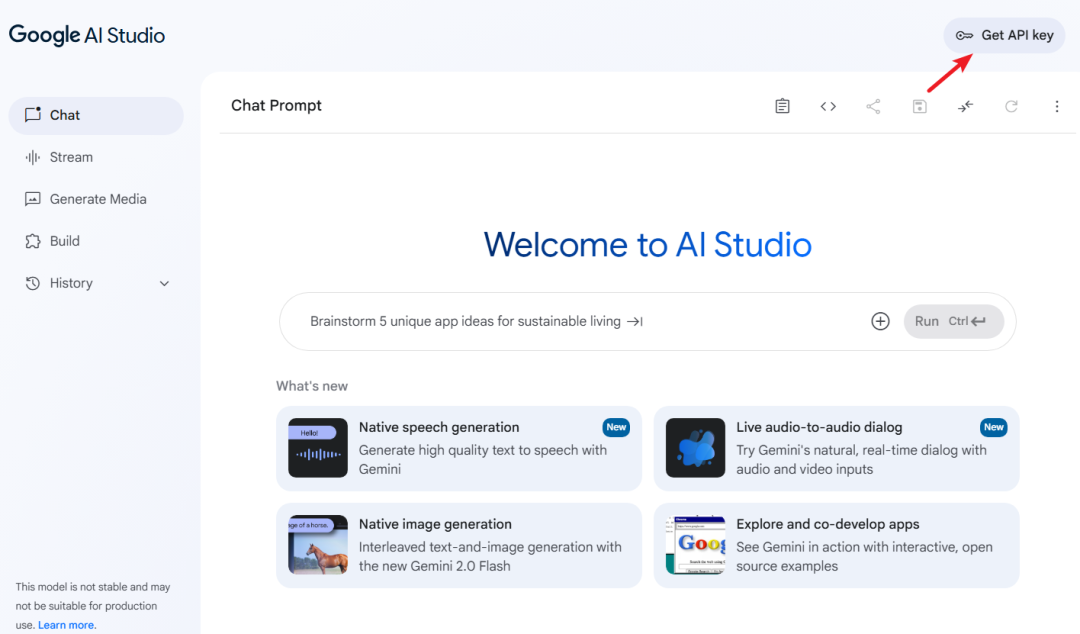Click the Get API key button
This screenshot has height=634, width=1080.
pos(1004,35)
